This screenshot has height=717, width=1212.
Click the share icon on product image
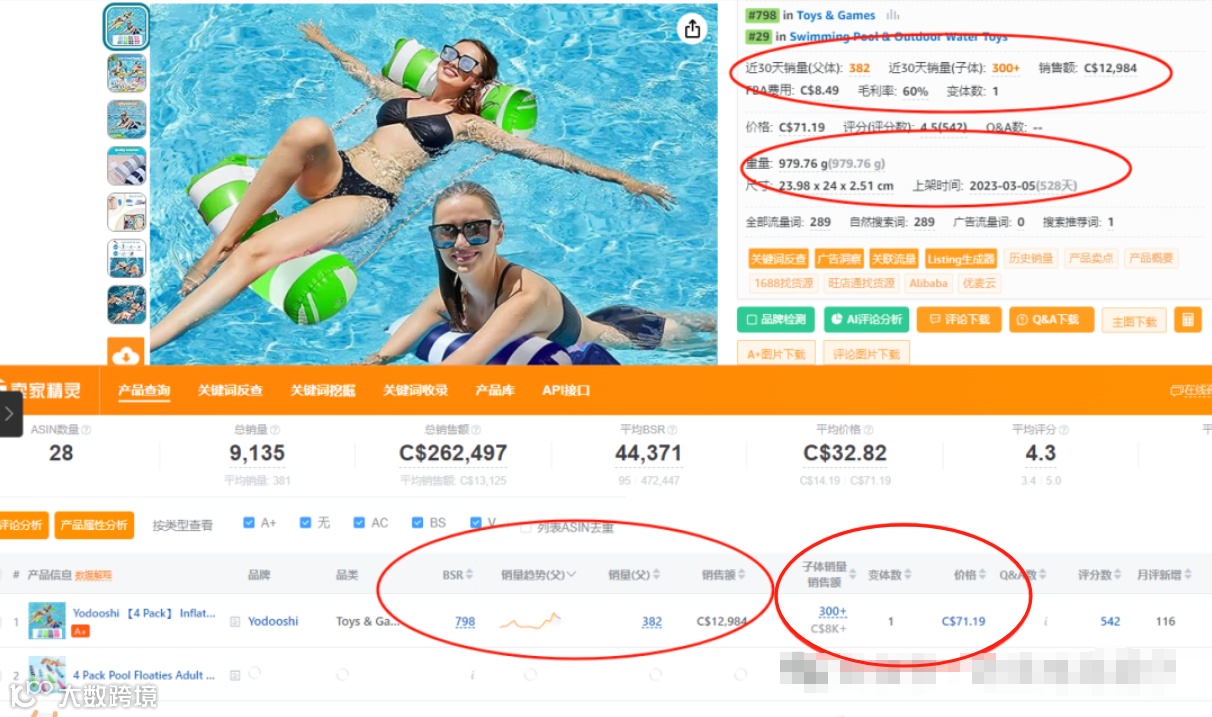(692, 29)
